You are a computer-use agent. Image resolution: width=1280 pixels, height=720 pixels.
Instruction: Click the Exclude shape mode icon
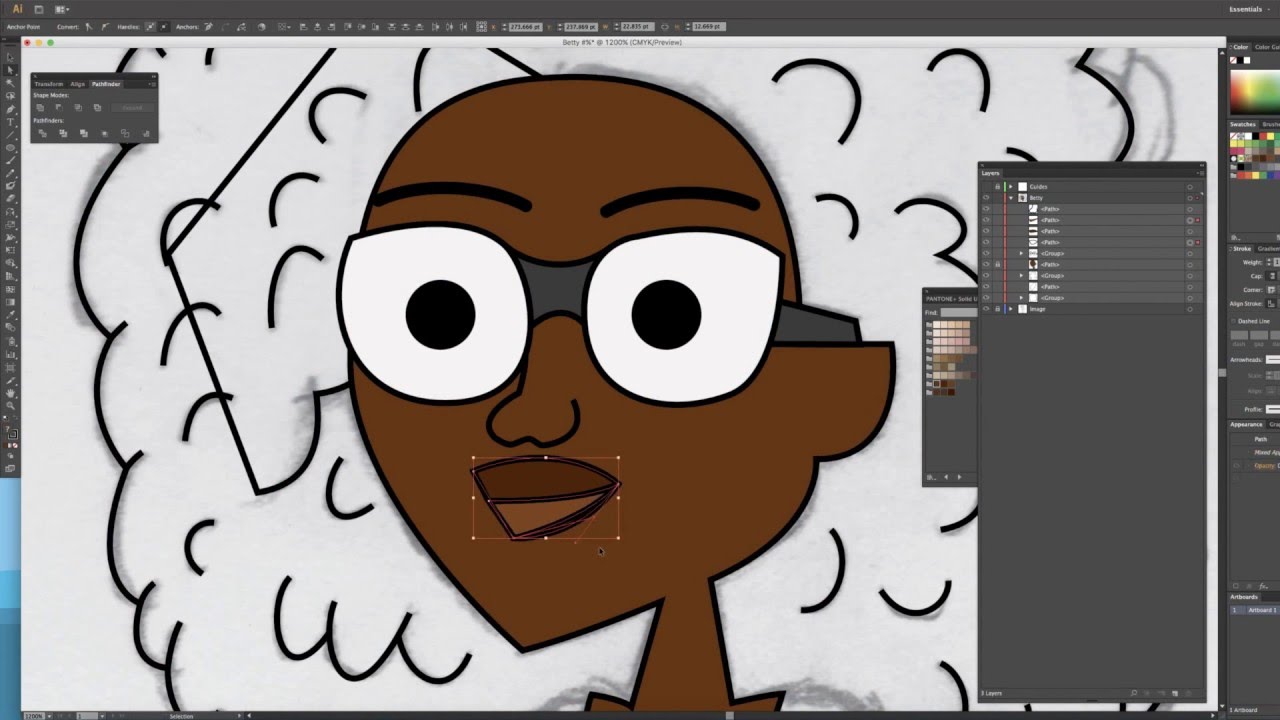pos(97,107)
